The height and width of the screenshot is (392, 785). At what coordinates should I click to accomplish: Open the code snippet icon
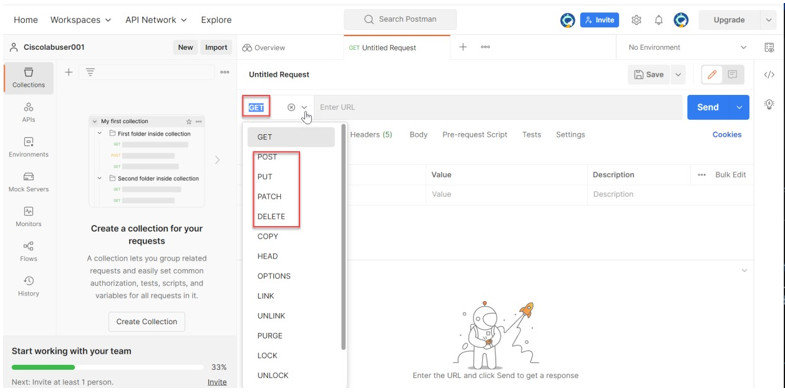coord(769,75)
